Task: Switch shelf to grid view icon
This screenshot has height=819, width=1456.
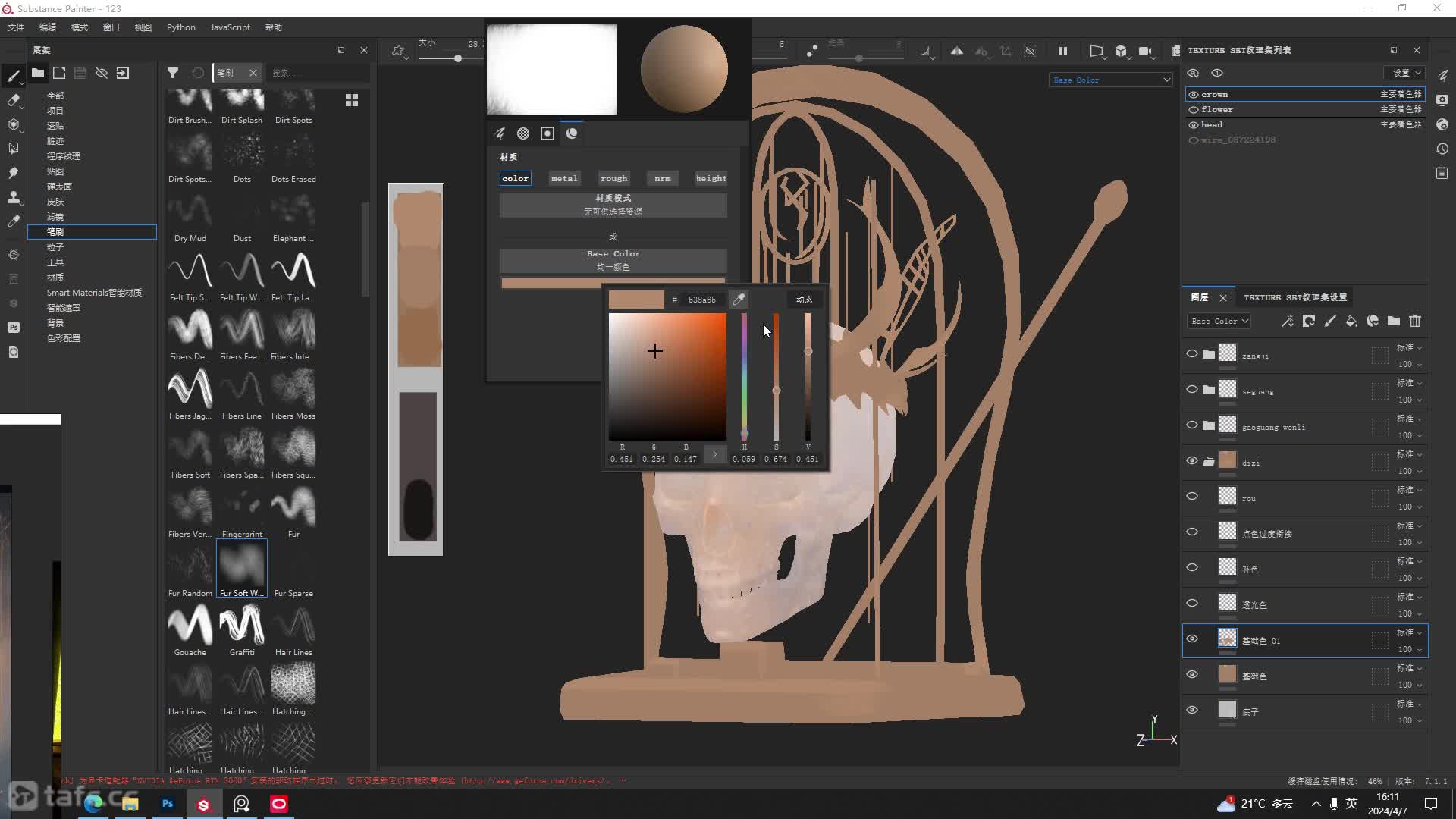Action: pyautogui.click(x=352, y=100)
